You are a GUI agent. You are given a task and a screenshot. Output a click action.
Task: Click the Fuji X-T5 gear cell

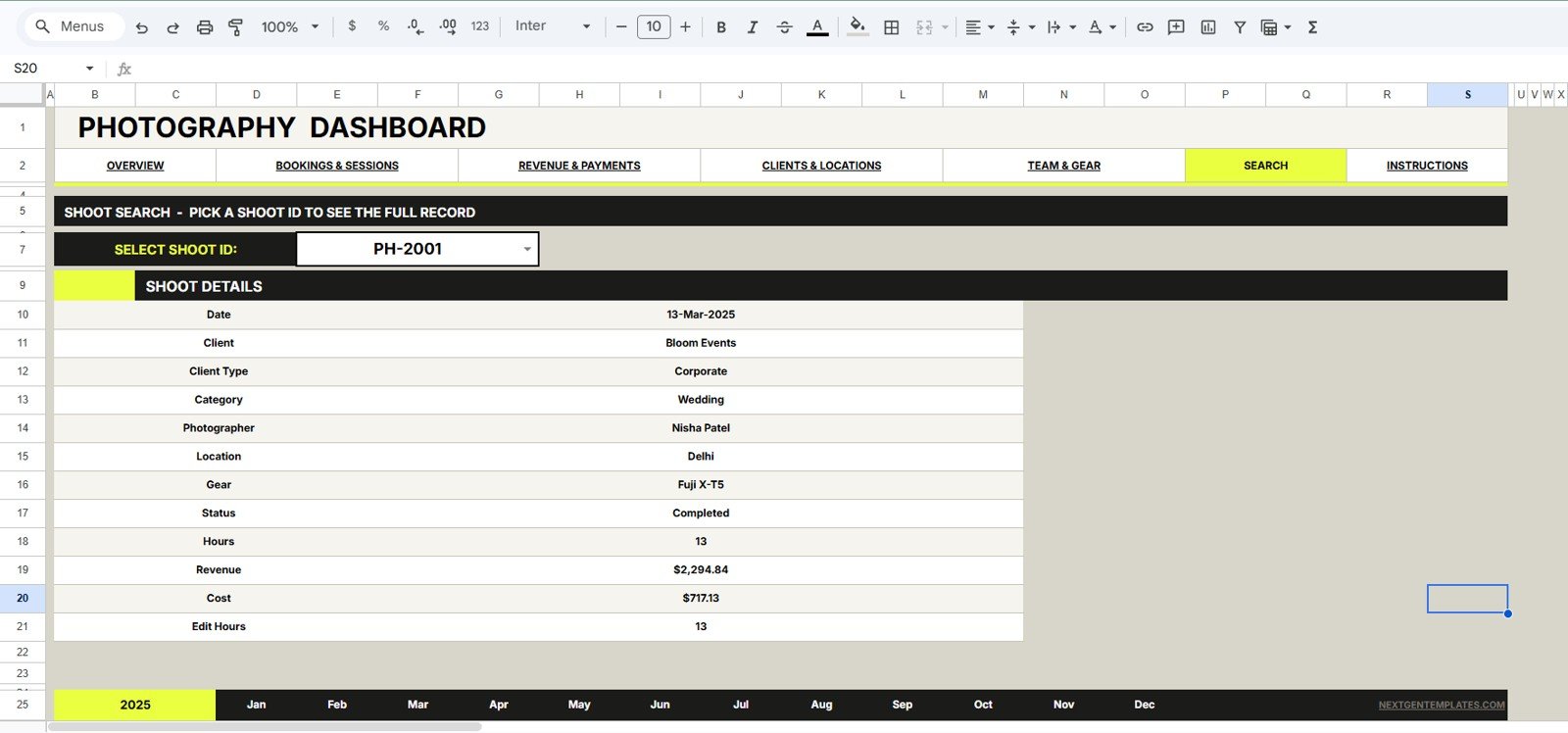coord(701,485)
